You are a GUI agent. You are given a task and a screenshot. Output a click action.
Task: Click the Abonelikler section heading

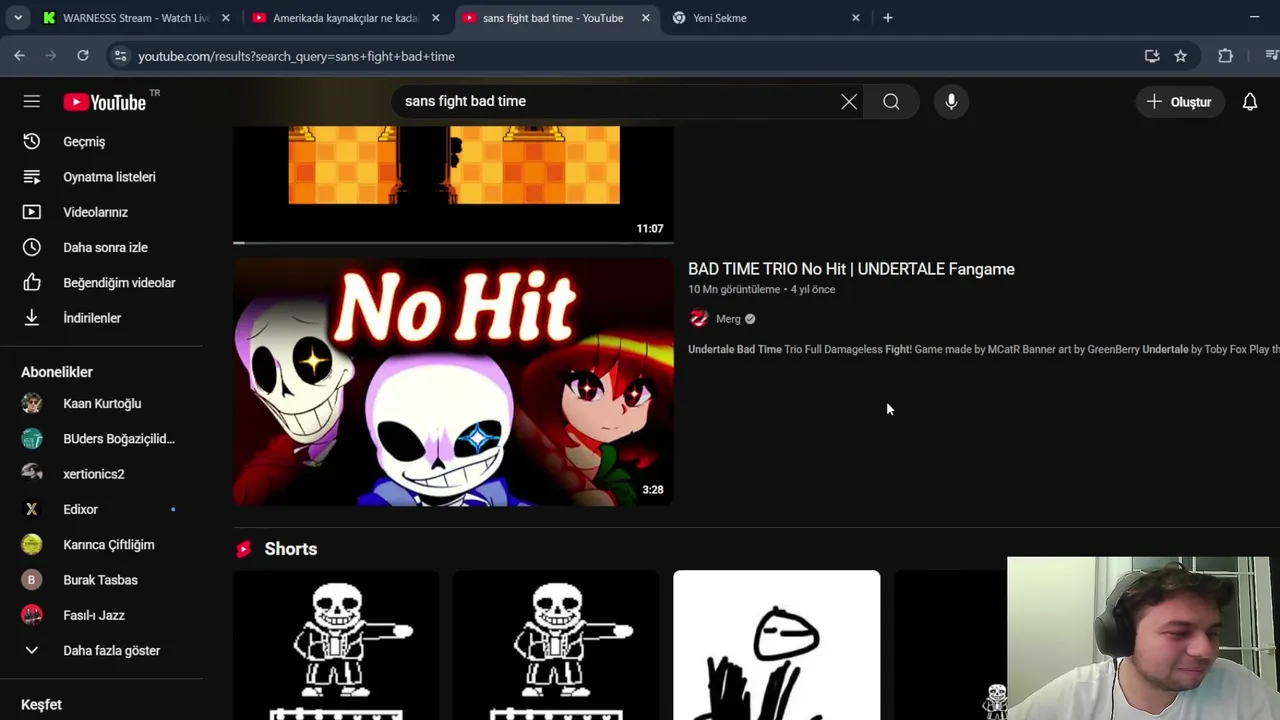coord(57,372)
